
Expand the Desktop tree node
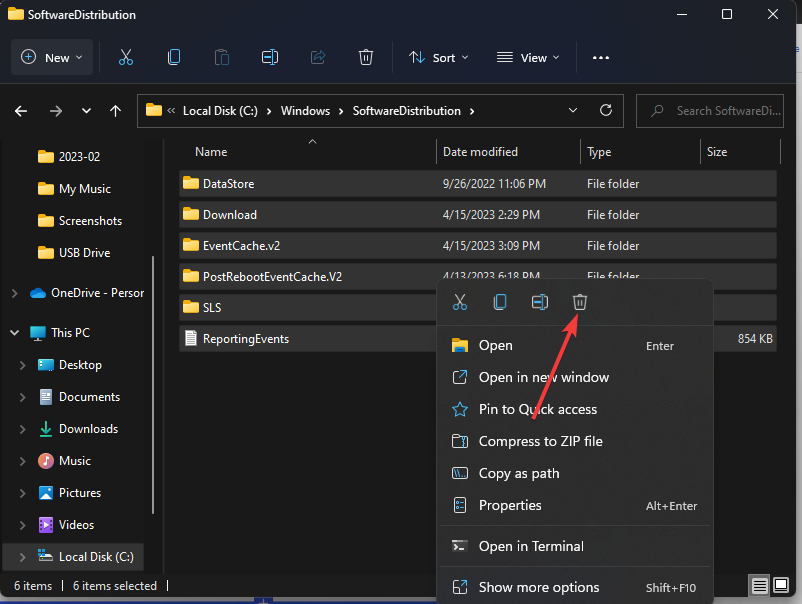pos(23,365)
